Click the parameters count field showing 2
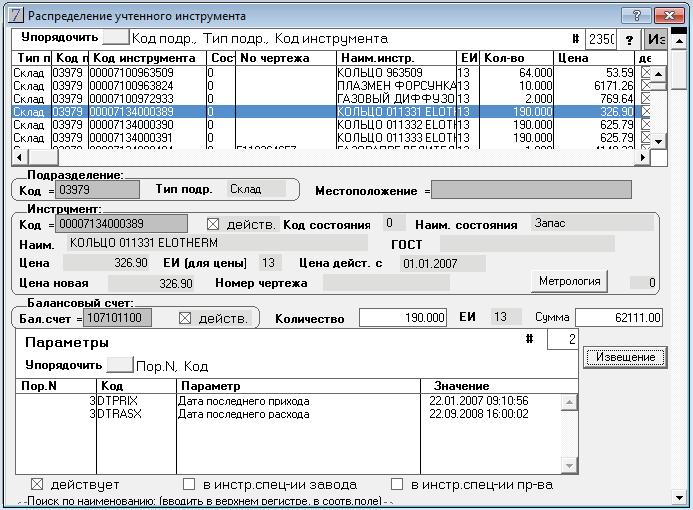The image size is (693, 510). click(562, 339)
